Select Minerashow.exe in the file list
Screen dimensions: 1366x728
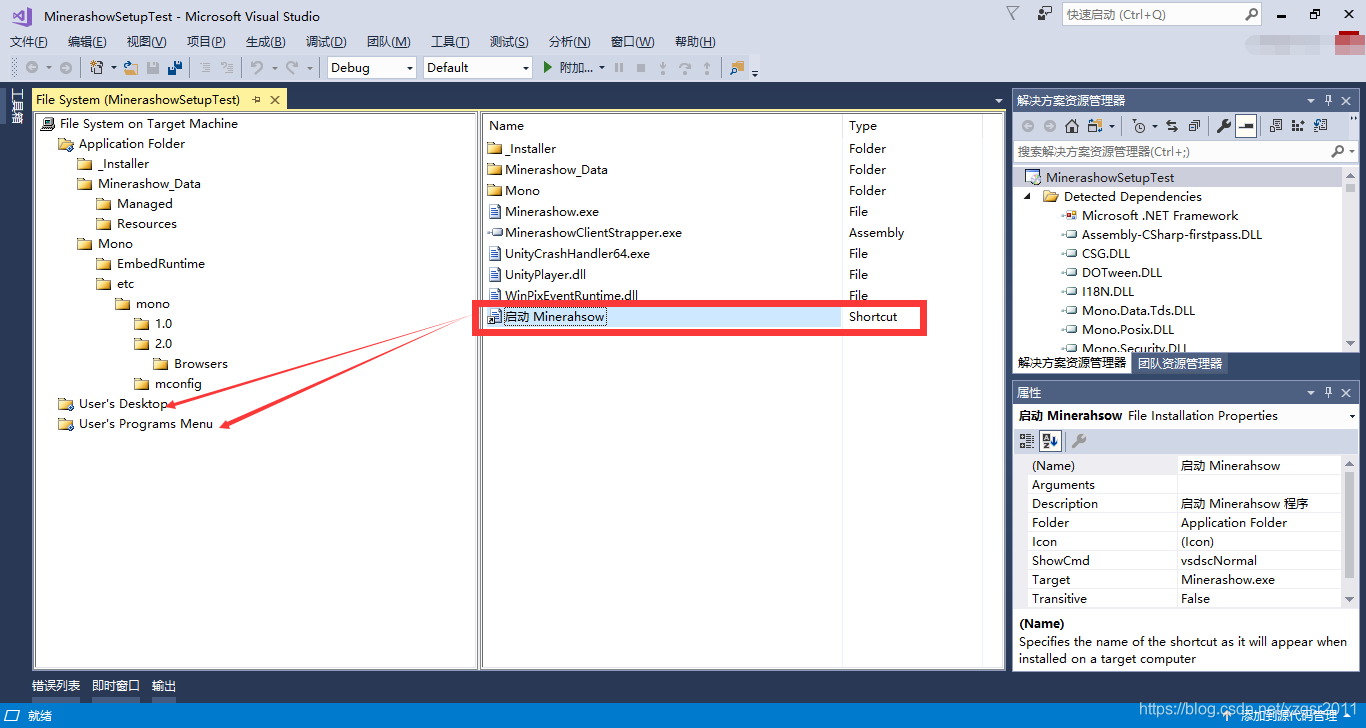coord(551,211)
